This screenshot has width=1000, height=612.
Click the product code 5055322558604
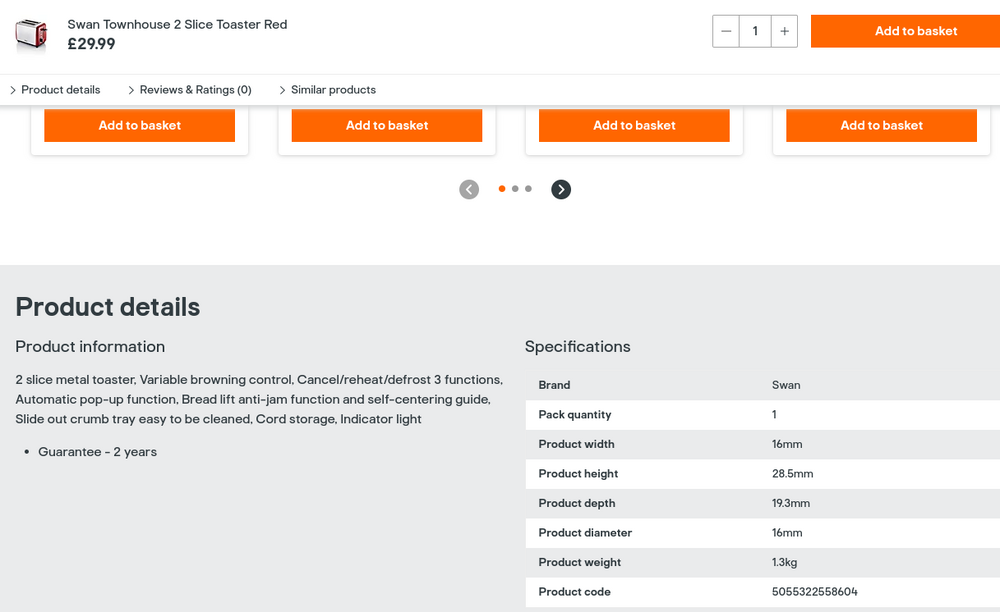tap(814, 592)
